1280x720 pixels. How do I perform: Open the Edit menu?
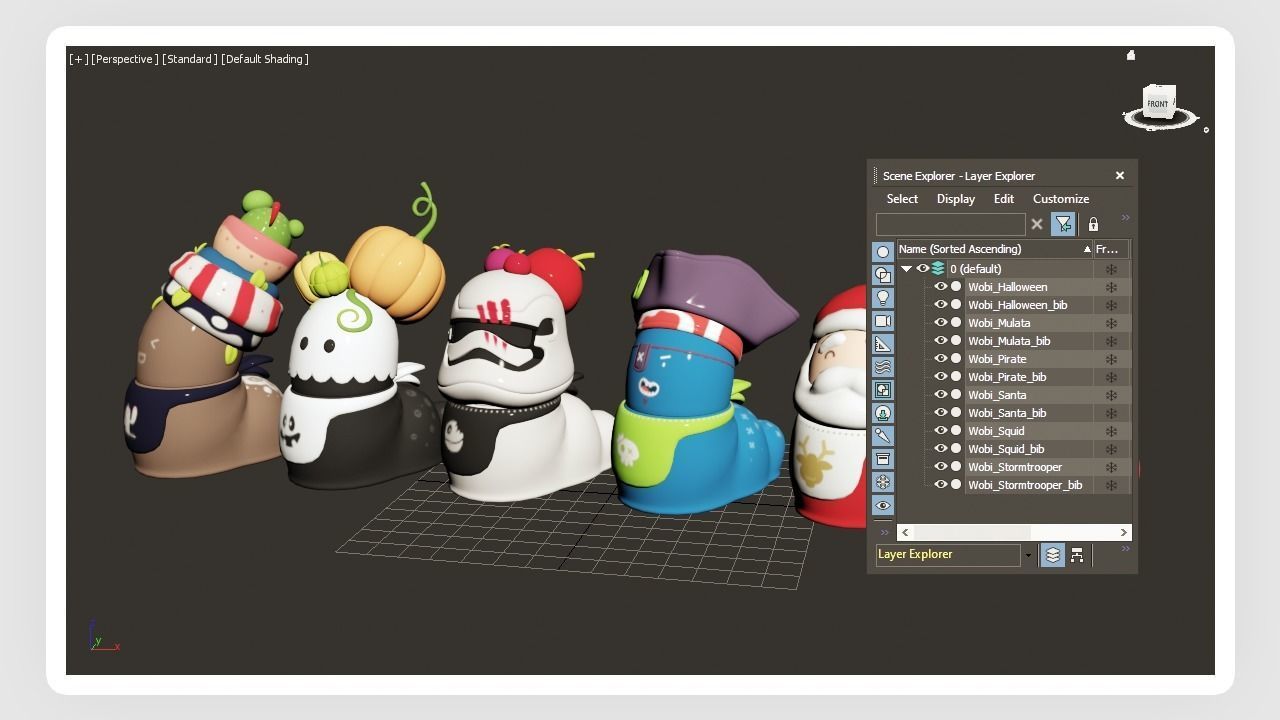pos(1004,199)
